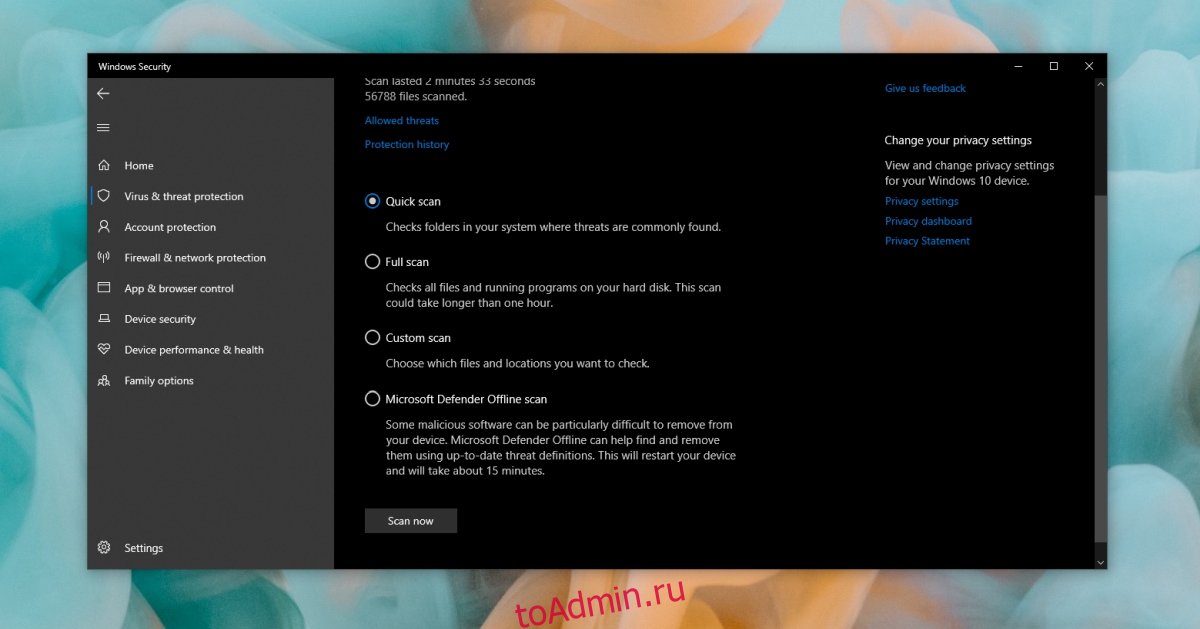Click the scroll down arrow on scrollbar
This screenshot has width=1200, height=629.
click(1101, 562)
